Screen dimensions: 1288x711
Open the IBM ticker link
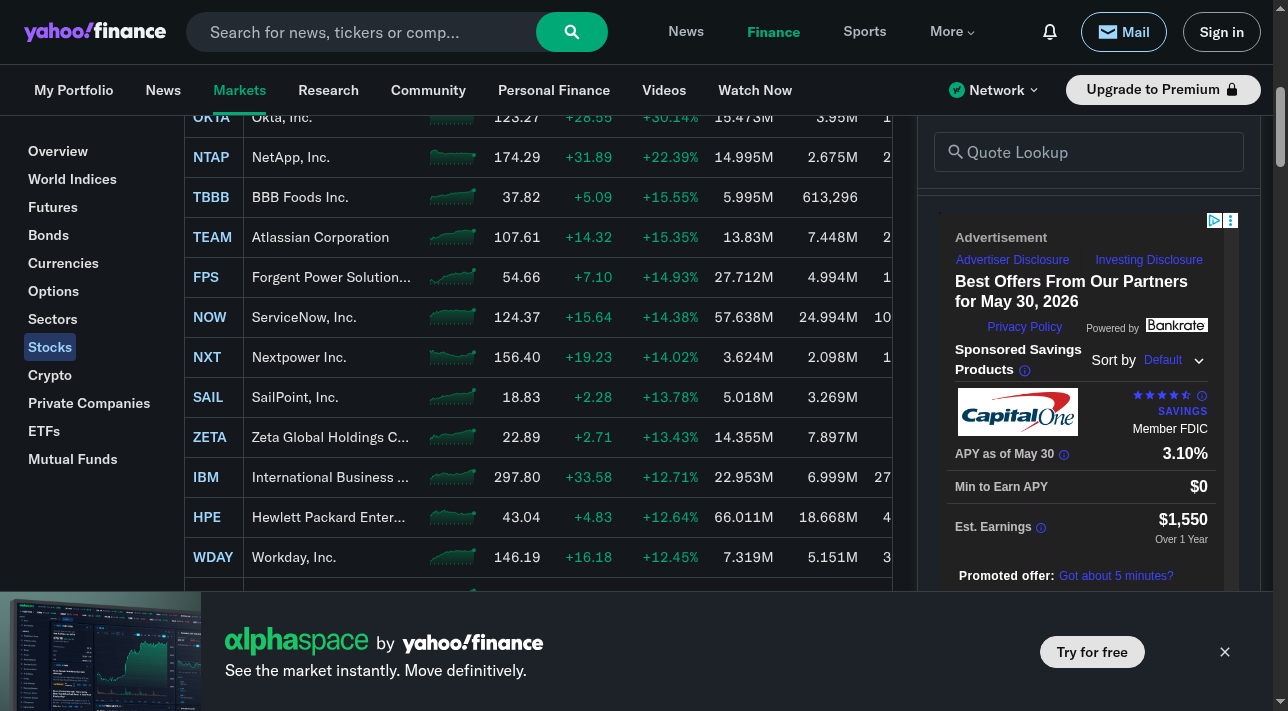pos(206,477)
